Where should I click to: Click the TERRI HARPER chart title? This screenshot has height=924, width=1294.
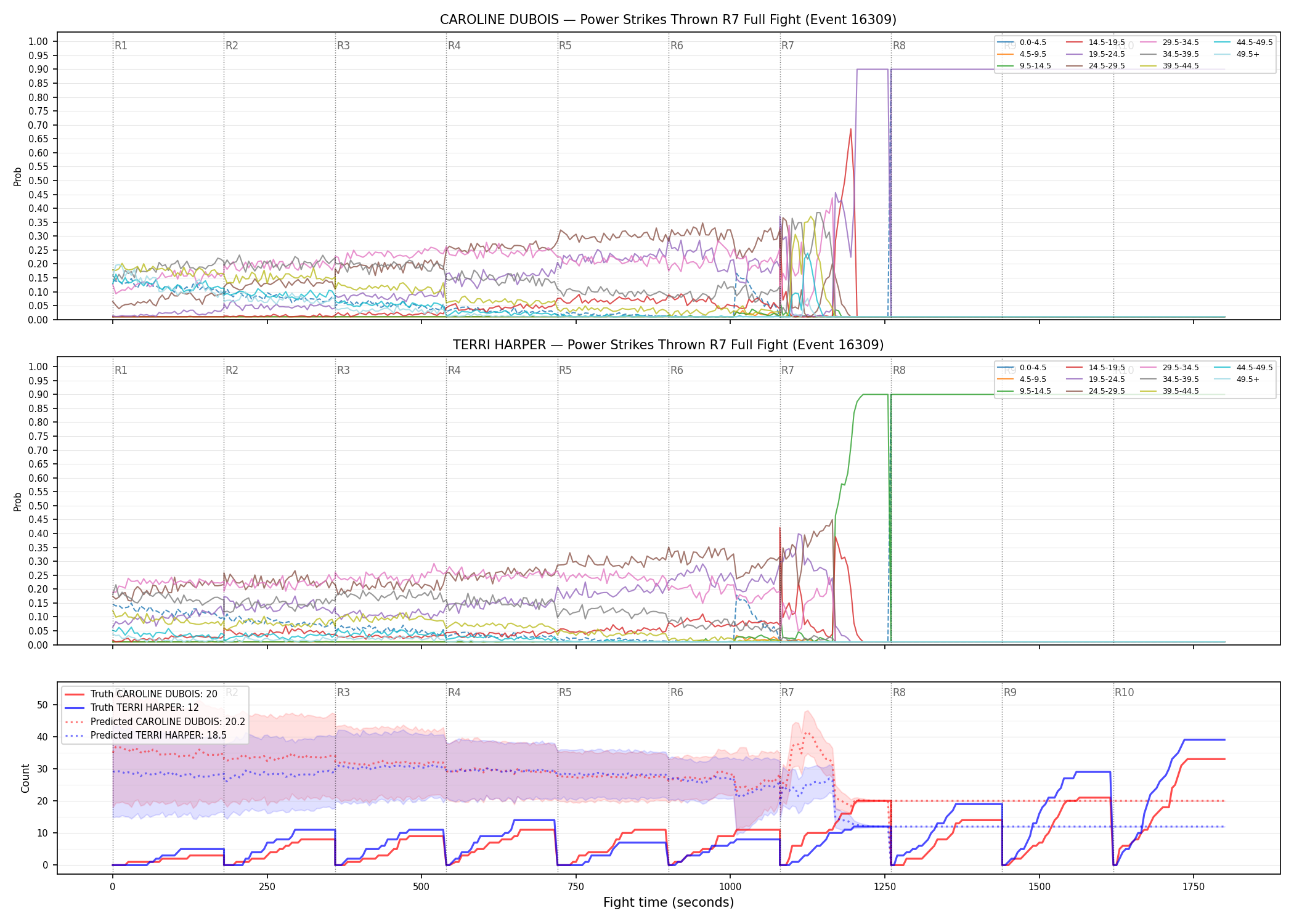(668, 345)
